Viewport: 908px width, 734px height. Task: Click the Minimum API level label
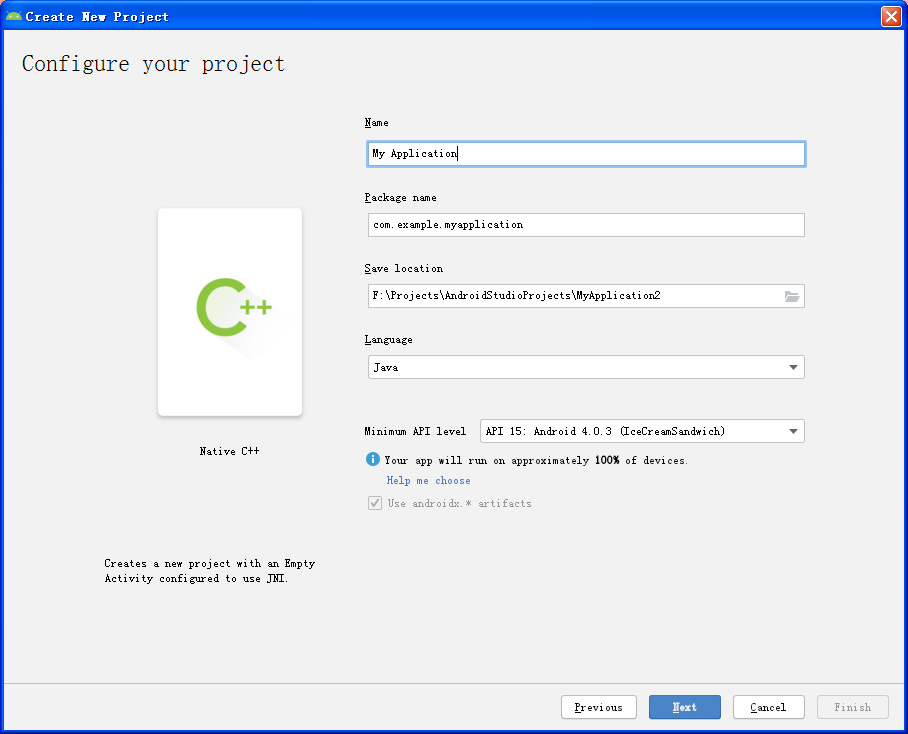tap(415, 431)
